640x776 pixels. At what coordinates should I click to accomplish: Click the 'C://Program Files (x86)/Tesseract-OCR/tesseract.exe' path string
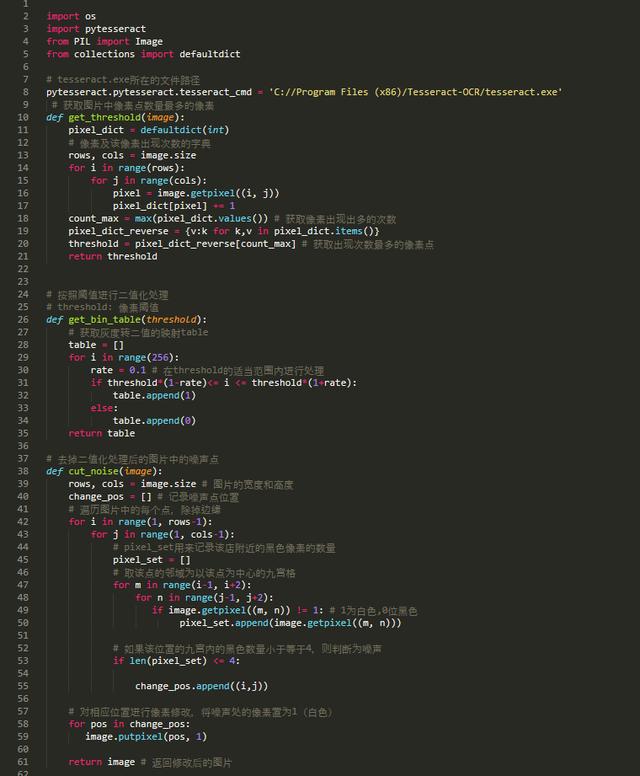coord(415,92)
